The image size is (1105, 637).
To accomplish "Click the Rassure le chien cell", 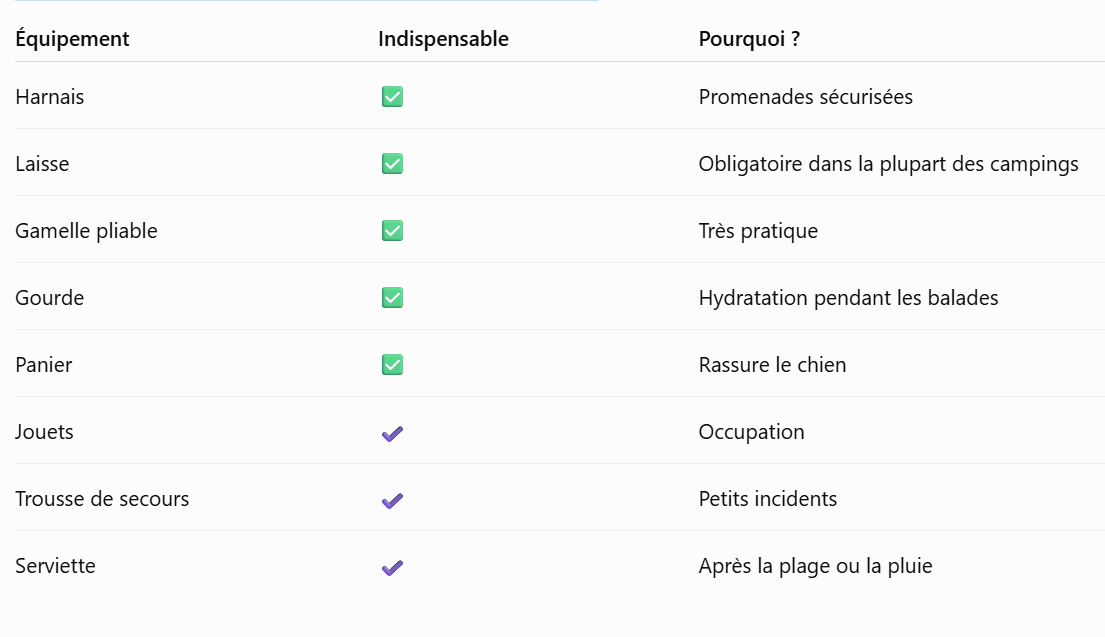I will coord(772,364).
